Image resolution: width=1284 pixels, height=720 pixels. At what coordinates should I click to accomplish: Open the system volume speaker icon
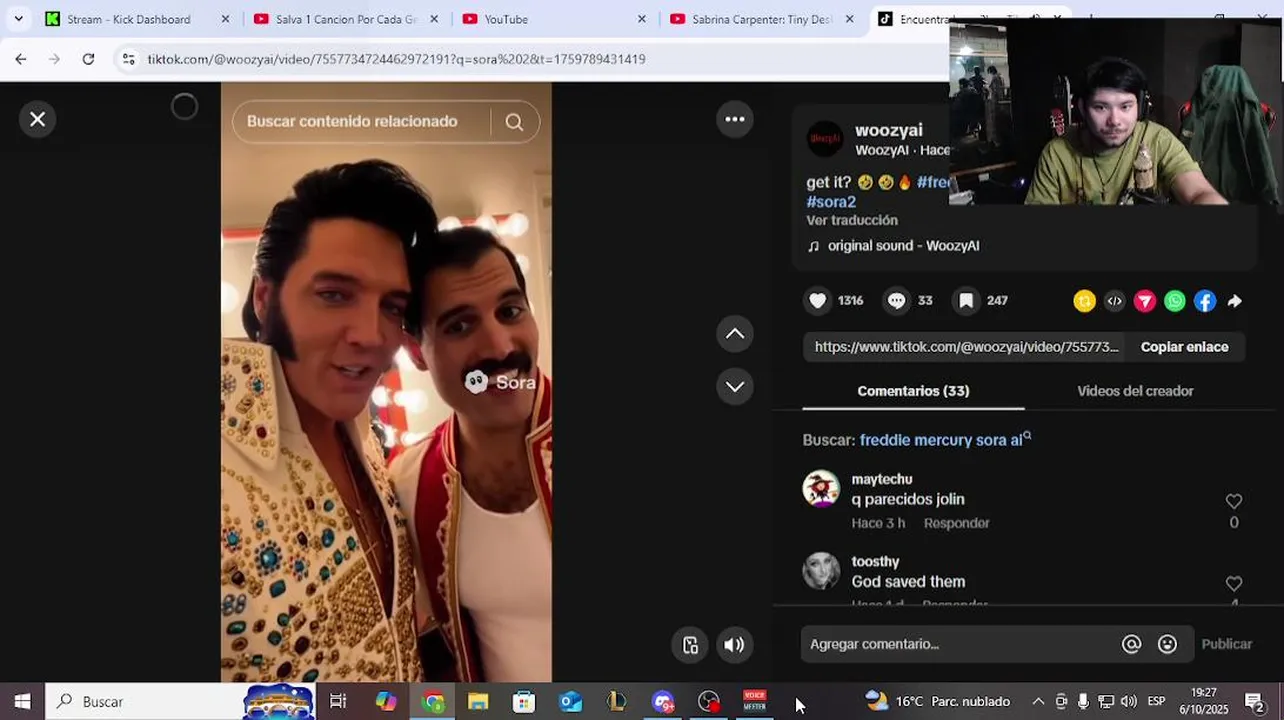(x=1128, y=702)
